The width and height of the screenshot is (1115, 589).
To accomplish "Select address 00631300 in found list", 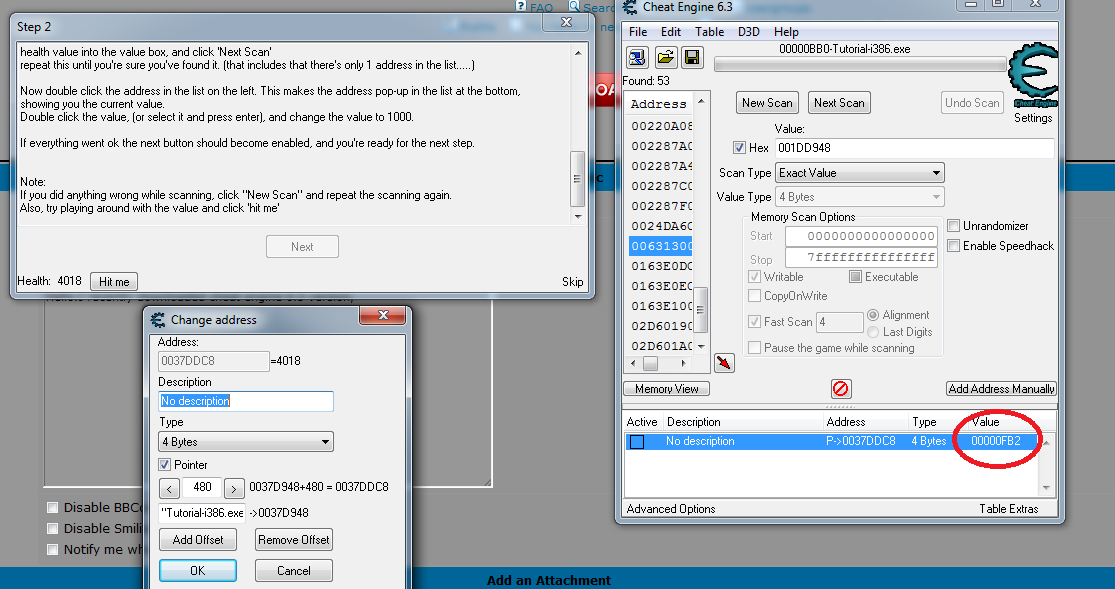I will point(661,246).
